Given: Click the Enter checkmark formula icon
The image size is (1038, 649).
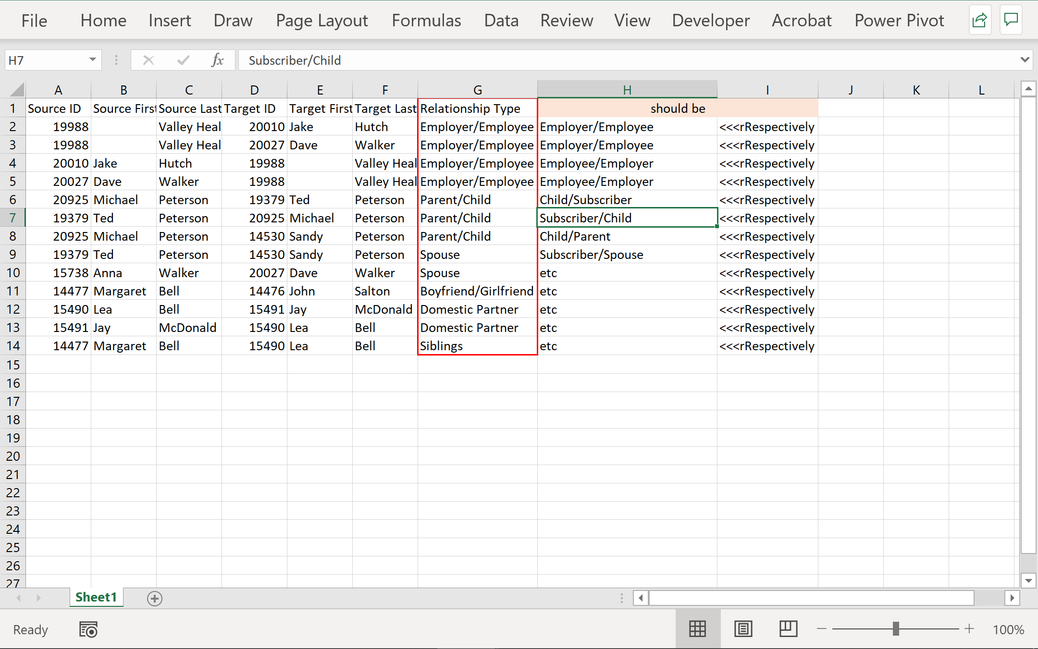Looking at the screenshot, I should [183, 60].
